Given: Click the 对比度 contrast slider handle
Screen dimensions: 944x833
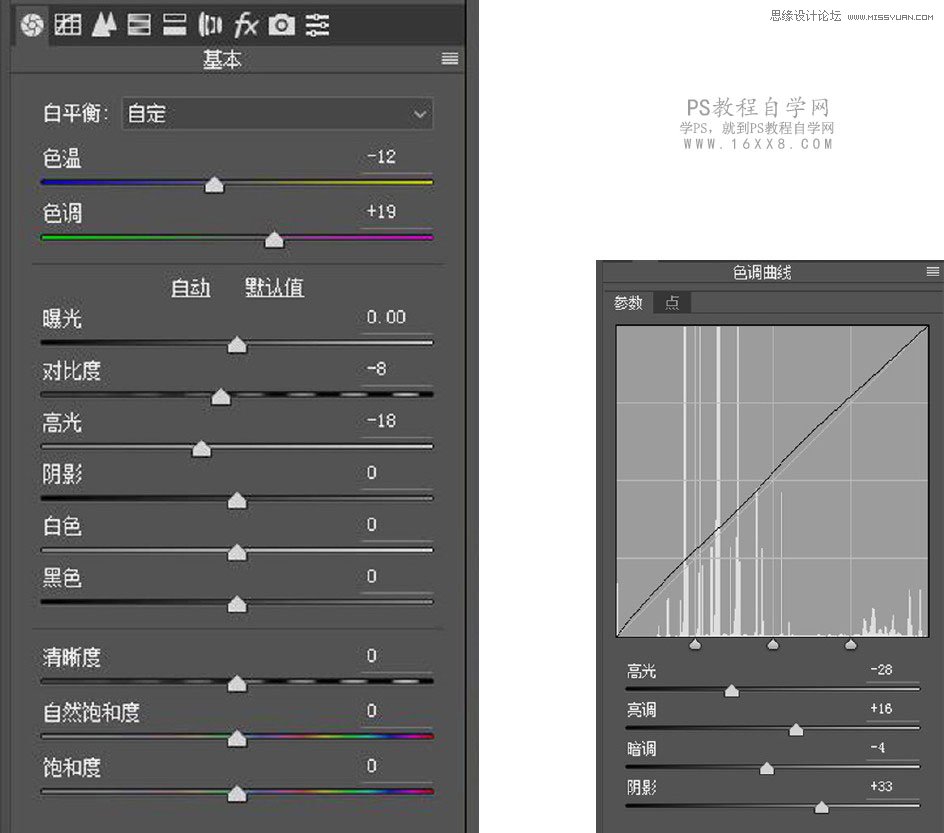Looking at the screenshot, I should point(221,397).
